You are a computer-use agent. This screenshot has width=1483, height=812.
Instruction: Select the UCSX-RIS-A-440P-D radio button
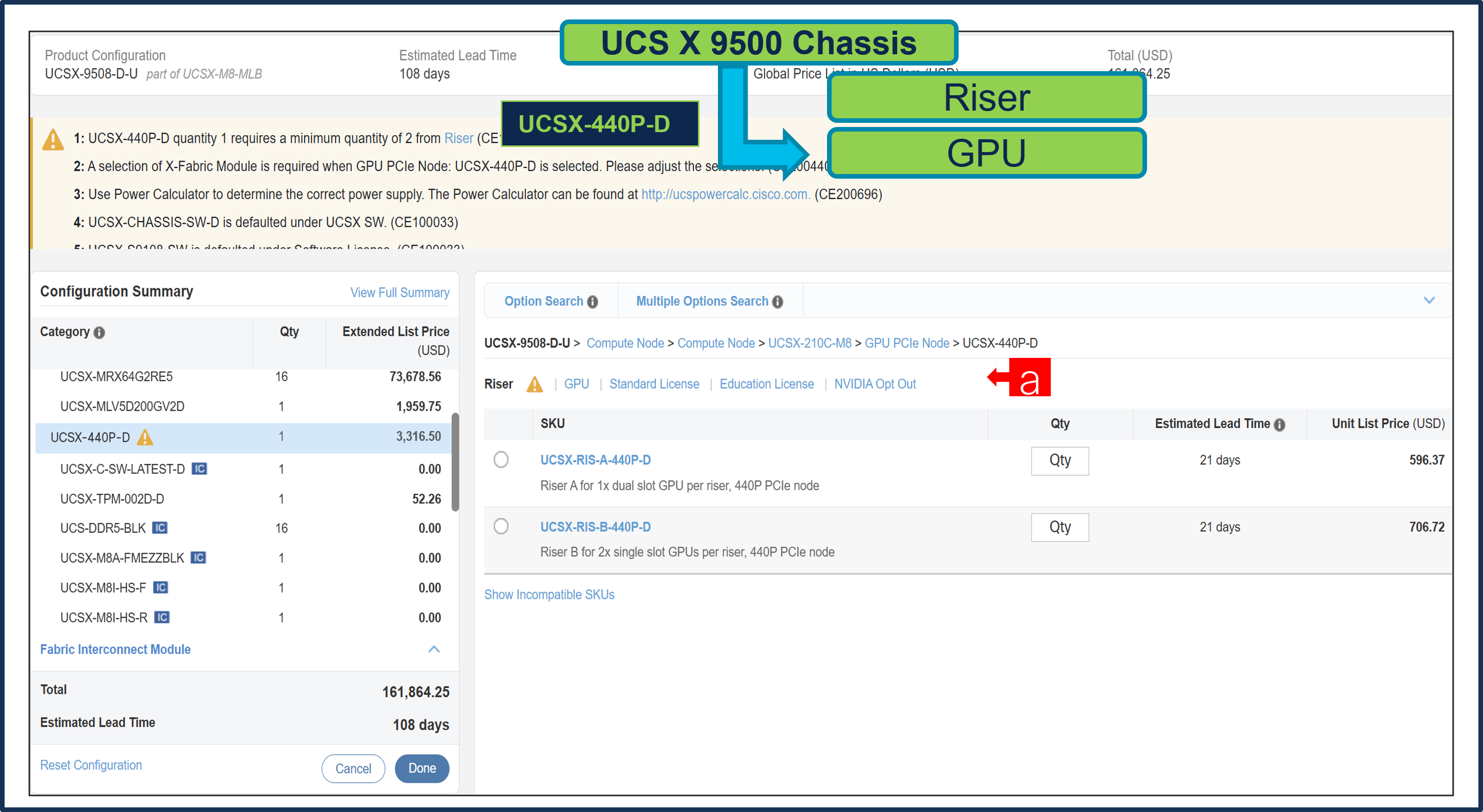[501, 459]
